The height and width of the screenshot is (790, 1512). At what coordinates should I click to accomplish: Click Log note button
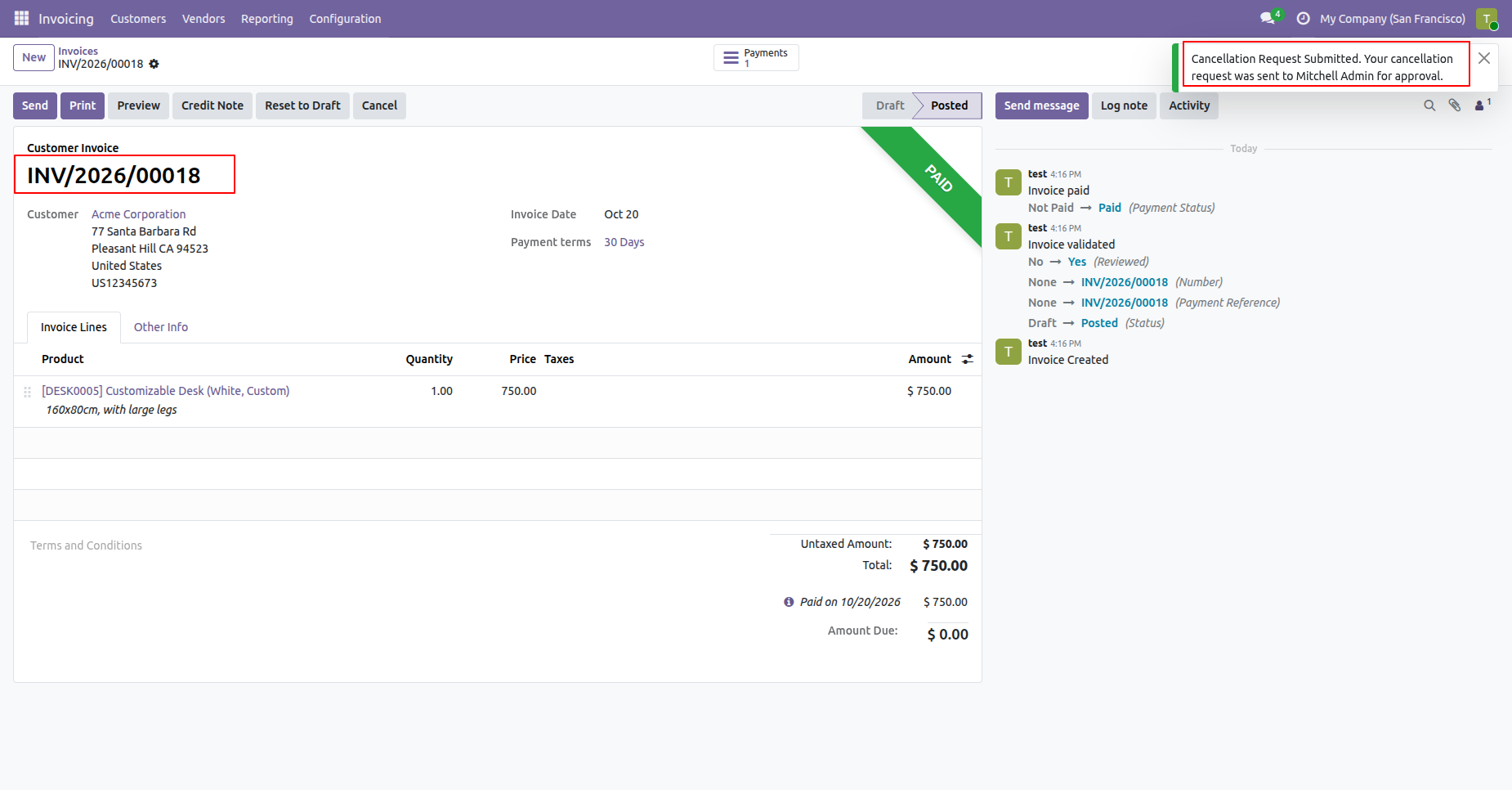1124,105
